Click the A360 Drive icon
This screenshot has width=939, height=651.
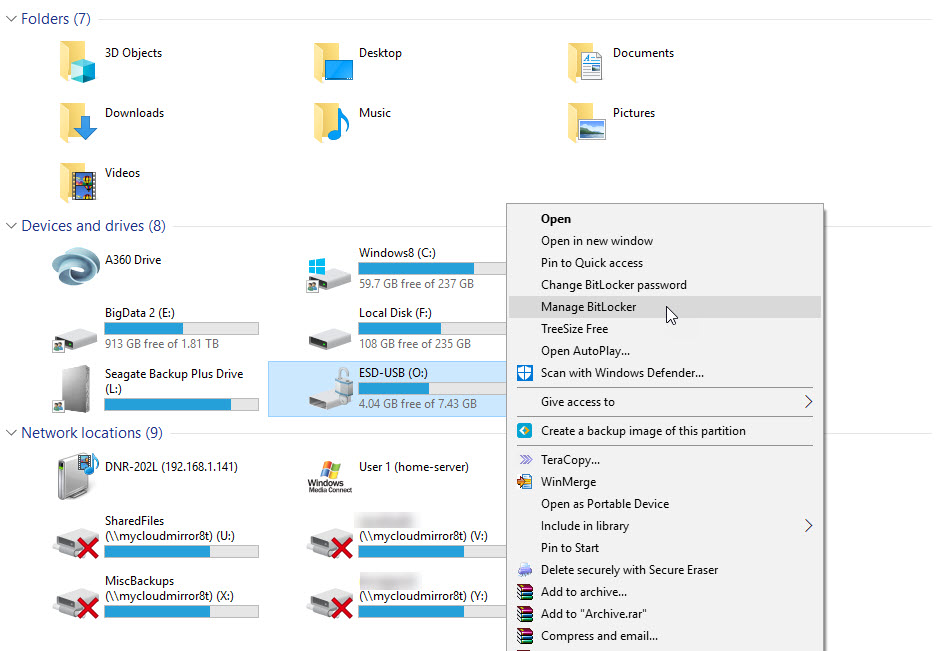pos(77,268)
